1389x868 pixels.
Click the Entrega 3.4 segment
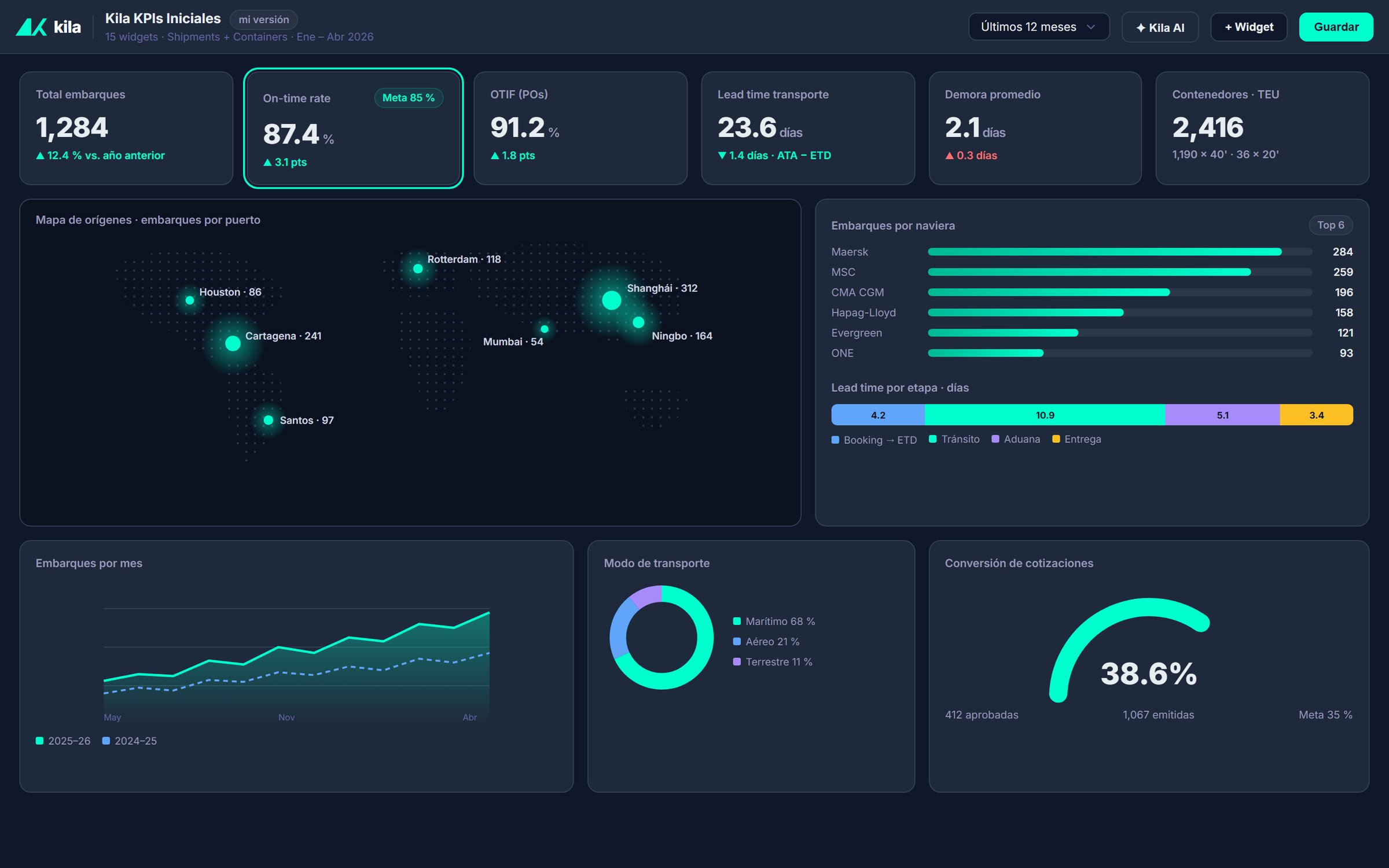[1316, 415]
